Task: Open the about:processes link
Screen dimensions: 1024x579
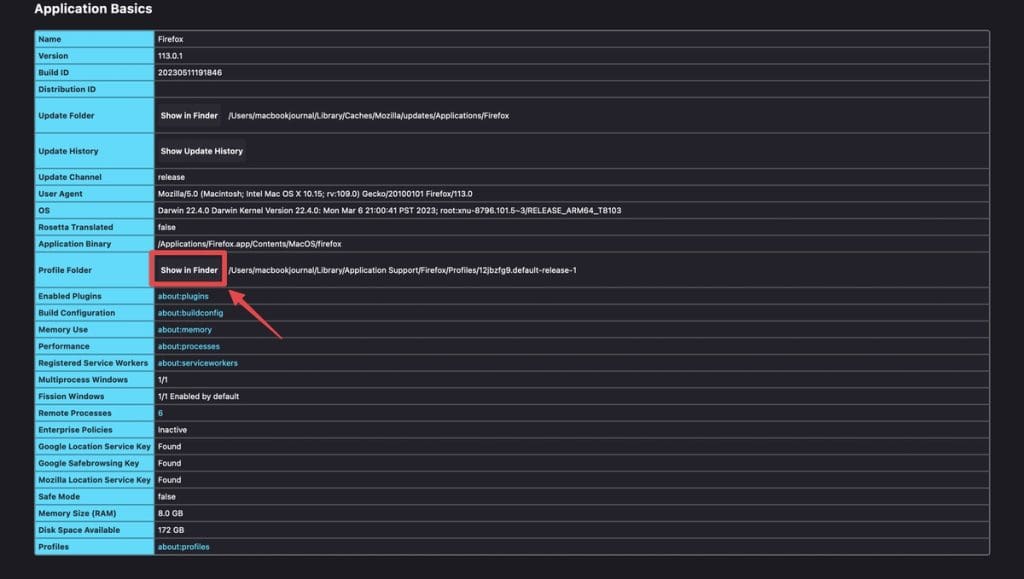Action: pyautogui.click(x=188, y=347)
